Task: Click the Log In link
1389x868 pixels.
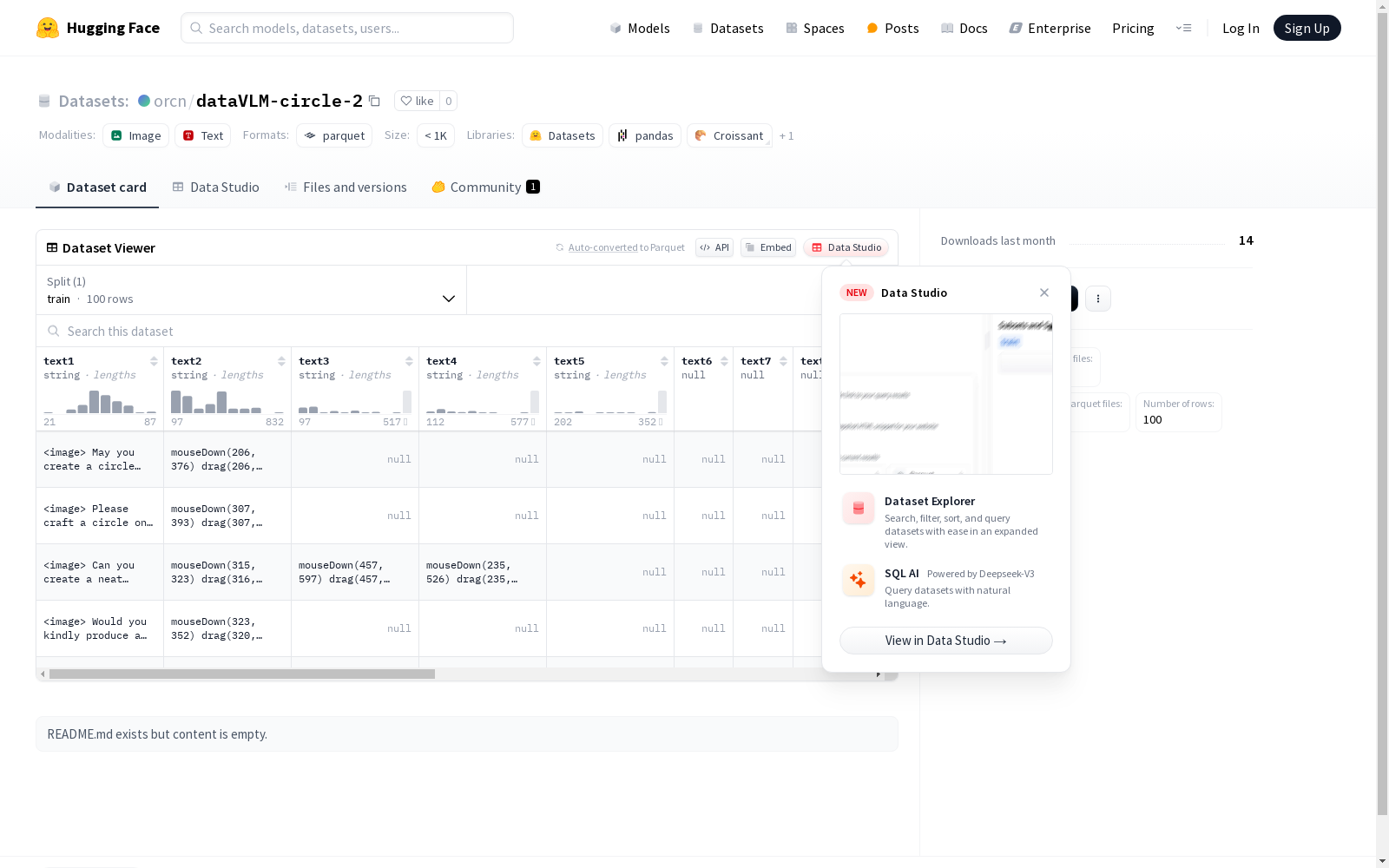Action: point(1241,28)
